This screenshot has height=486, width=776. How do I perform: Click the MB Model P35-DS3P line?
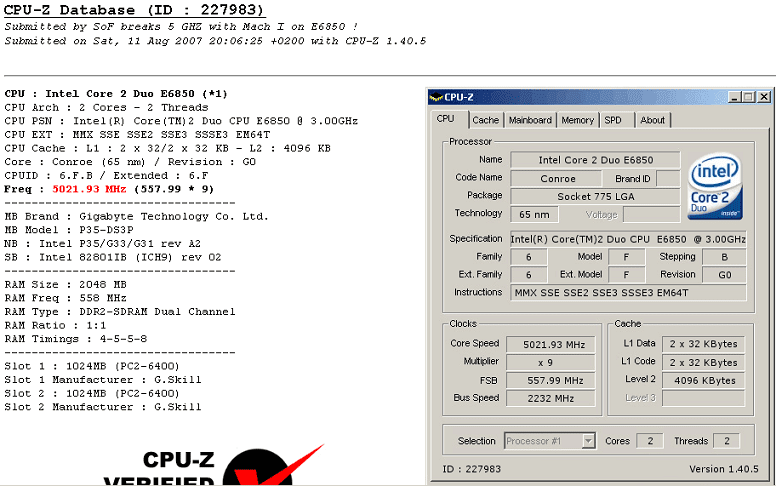point(69,230)
